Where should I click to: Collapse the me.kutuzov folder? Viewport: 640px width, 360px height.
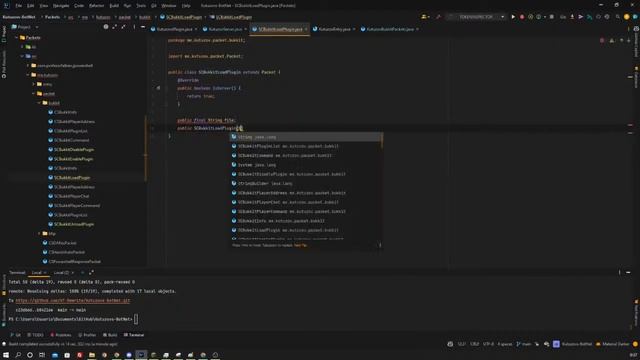coord(28,75)
